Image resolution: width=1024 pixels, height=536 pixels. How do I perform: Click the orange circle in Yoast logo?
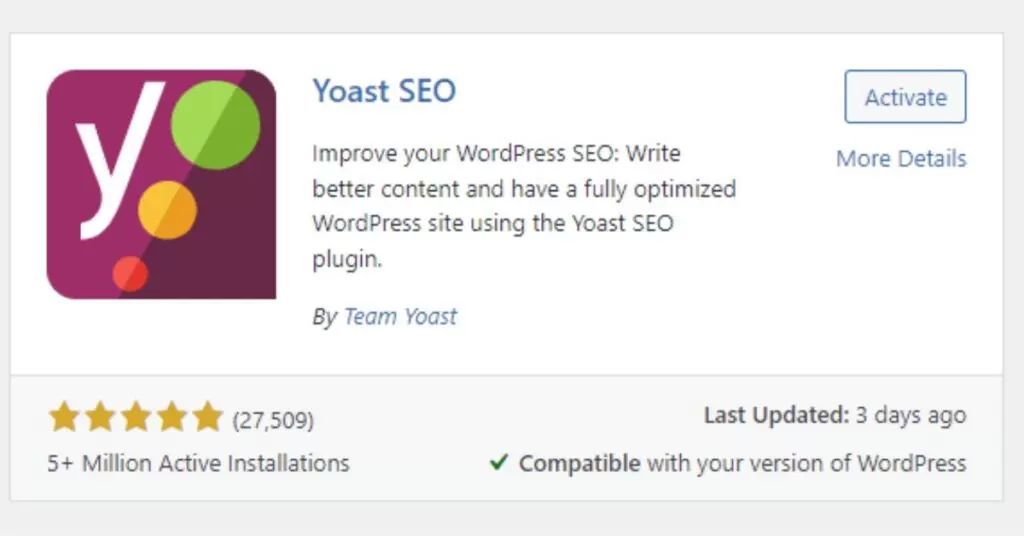tap(167, 210)
